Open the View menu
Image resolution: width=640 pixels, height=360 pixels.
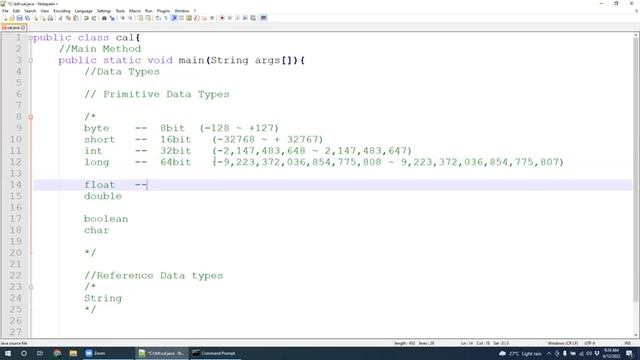[44, 11]
